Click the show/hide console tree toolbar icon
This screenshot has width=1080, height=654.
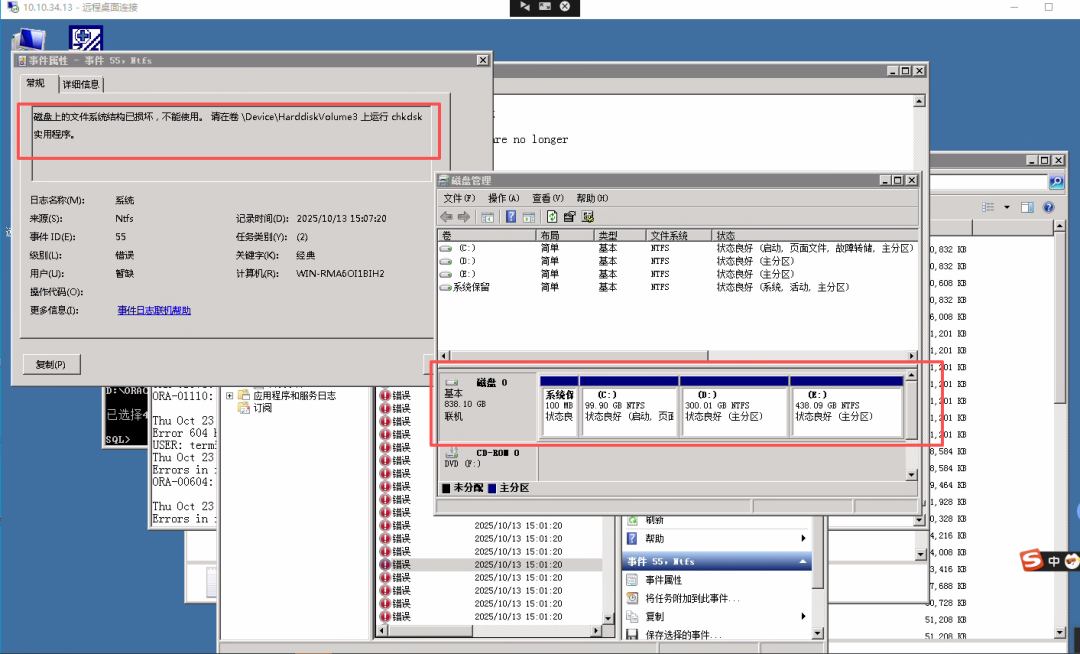(487, 217)
